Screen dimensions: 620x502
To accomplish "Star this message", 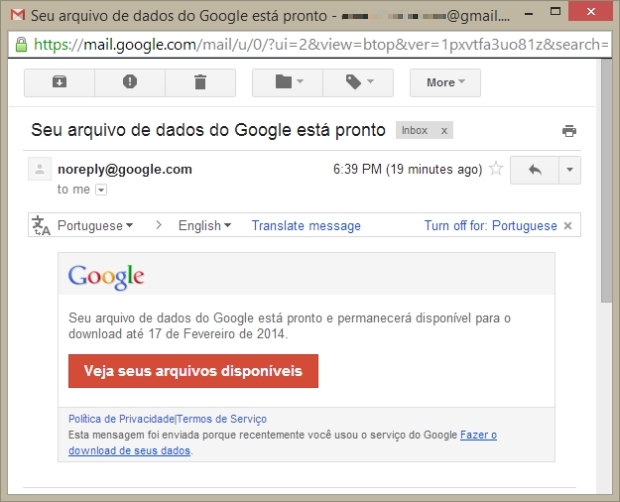I will [x=496, y=169].
